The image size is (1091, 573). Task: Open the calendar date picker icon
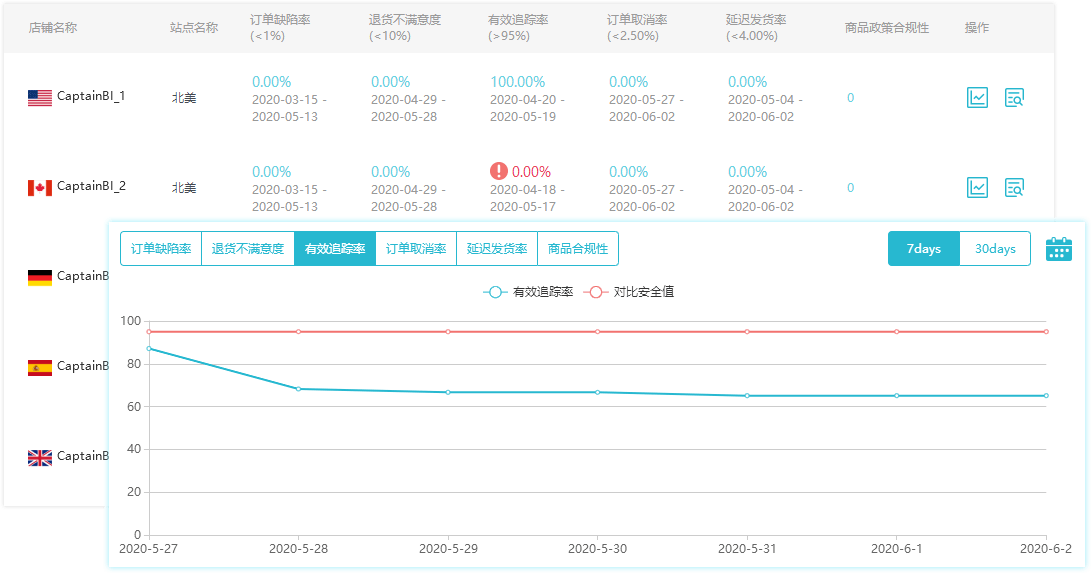pyautogui.click(x=1058, y=249)
